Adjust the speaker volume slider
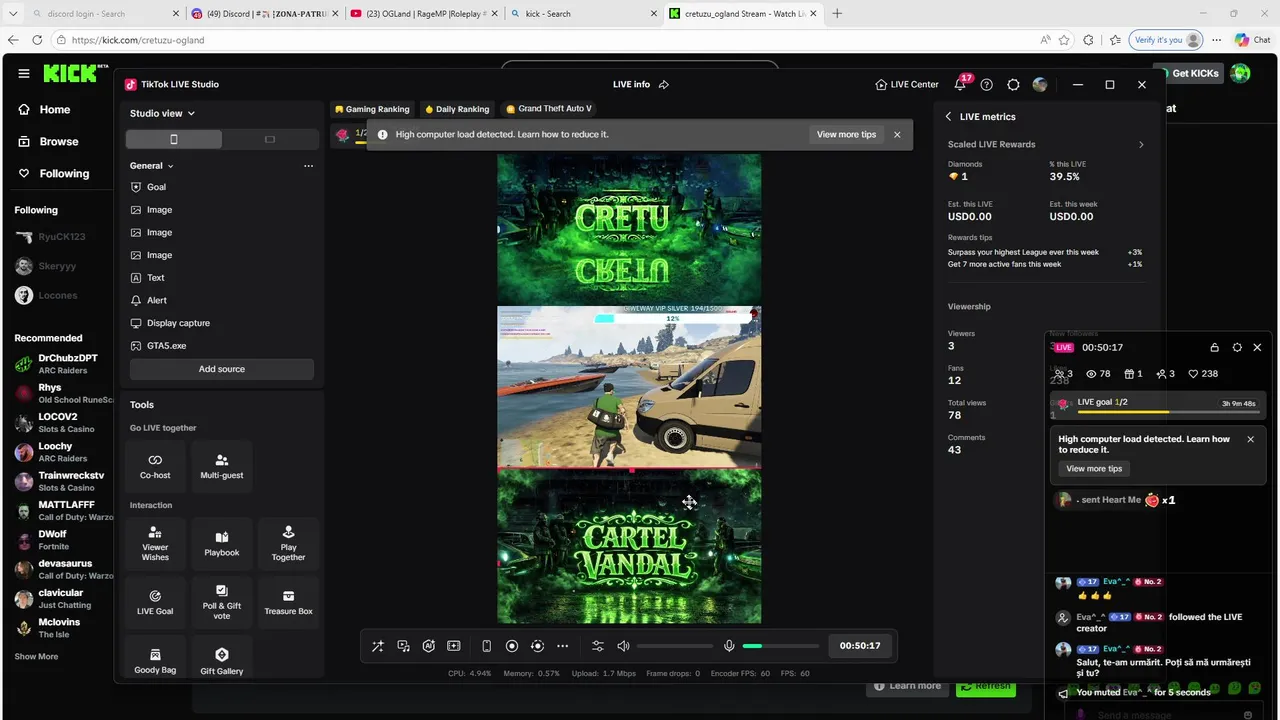Viewport: 1280px width, 720px height. tap(675, 646)
